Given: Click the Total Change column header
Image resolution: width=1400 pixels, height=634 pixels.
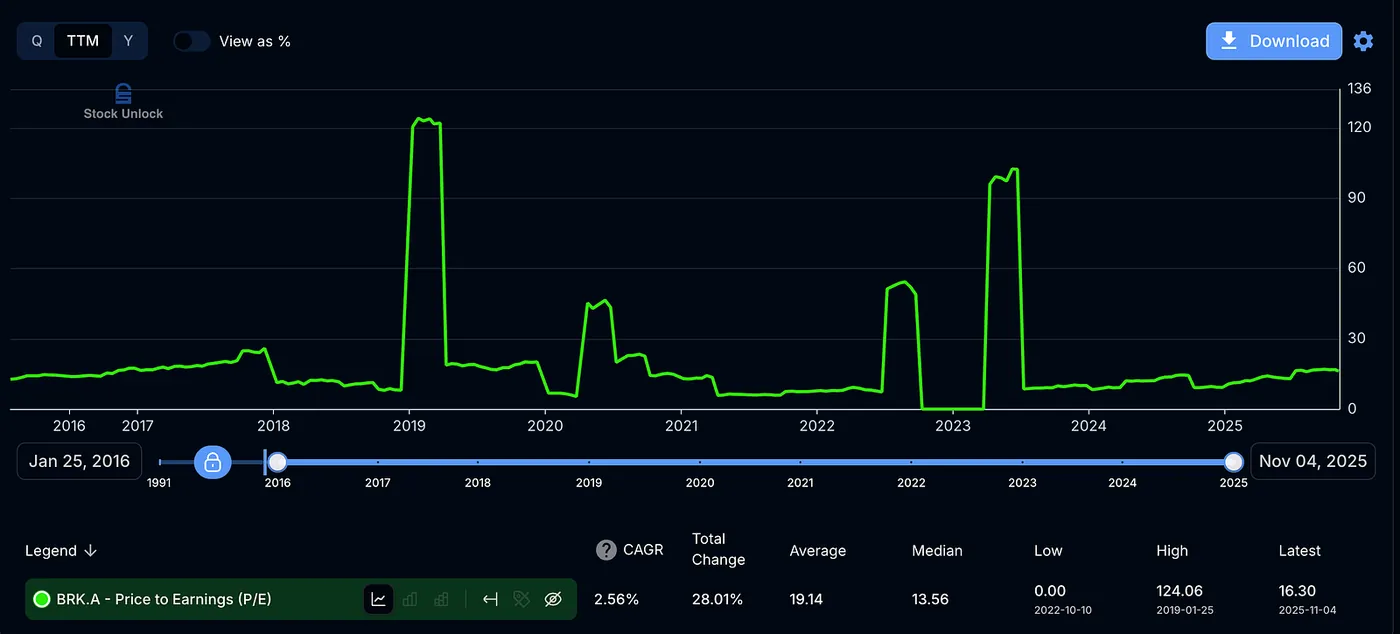Looking at the screenshot, I should tap(718, 549).
